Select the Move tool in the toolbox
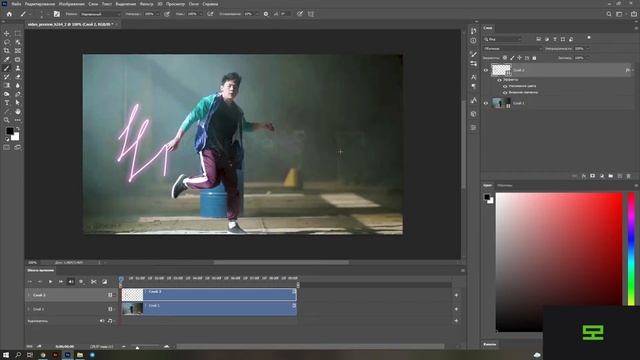The width and height of the screenshot is (640, 360). click(7, 33)
